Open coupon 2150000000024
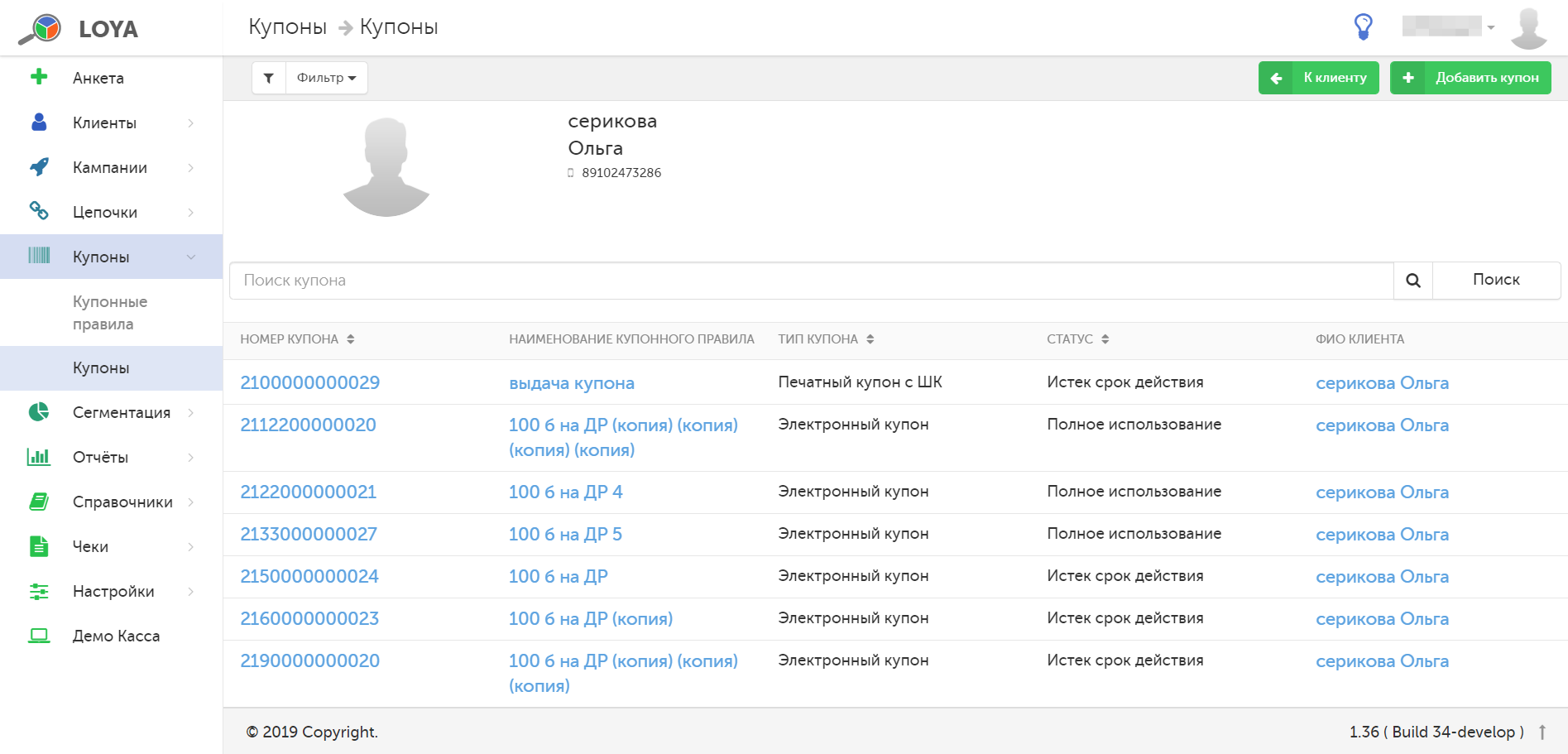 pos(309,576)
